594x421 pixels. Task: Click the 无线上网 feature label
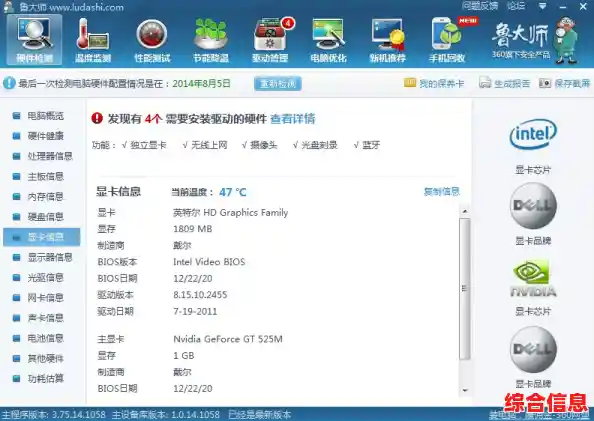(x=209, y=145)
